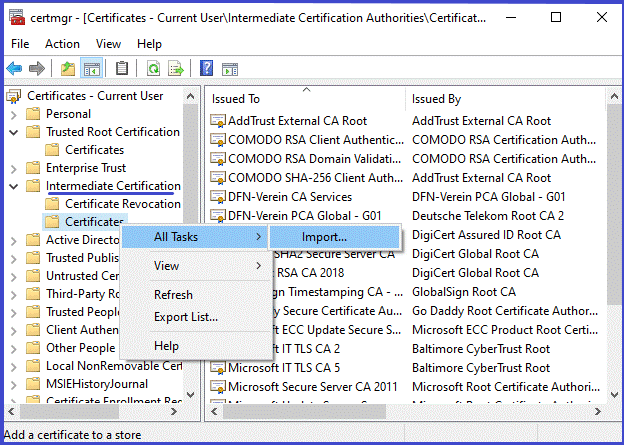Click the Up one level folder icon
624x445 pixels.
[68, 68]
